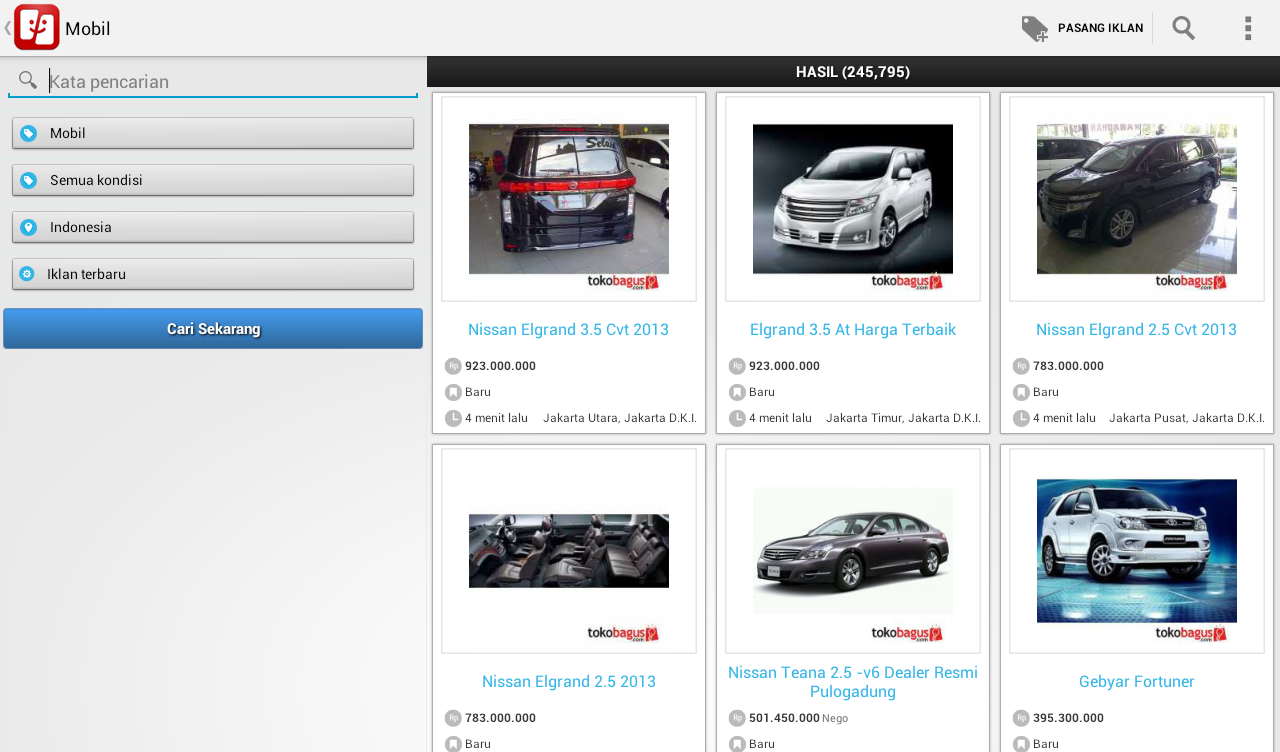
Task: Click the bookmark icon on Elgrand 3.5 At Harga Terbaik
Action: point(737,392)
